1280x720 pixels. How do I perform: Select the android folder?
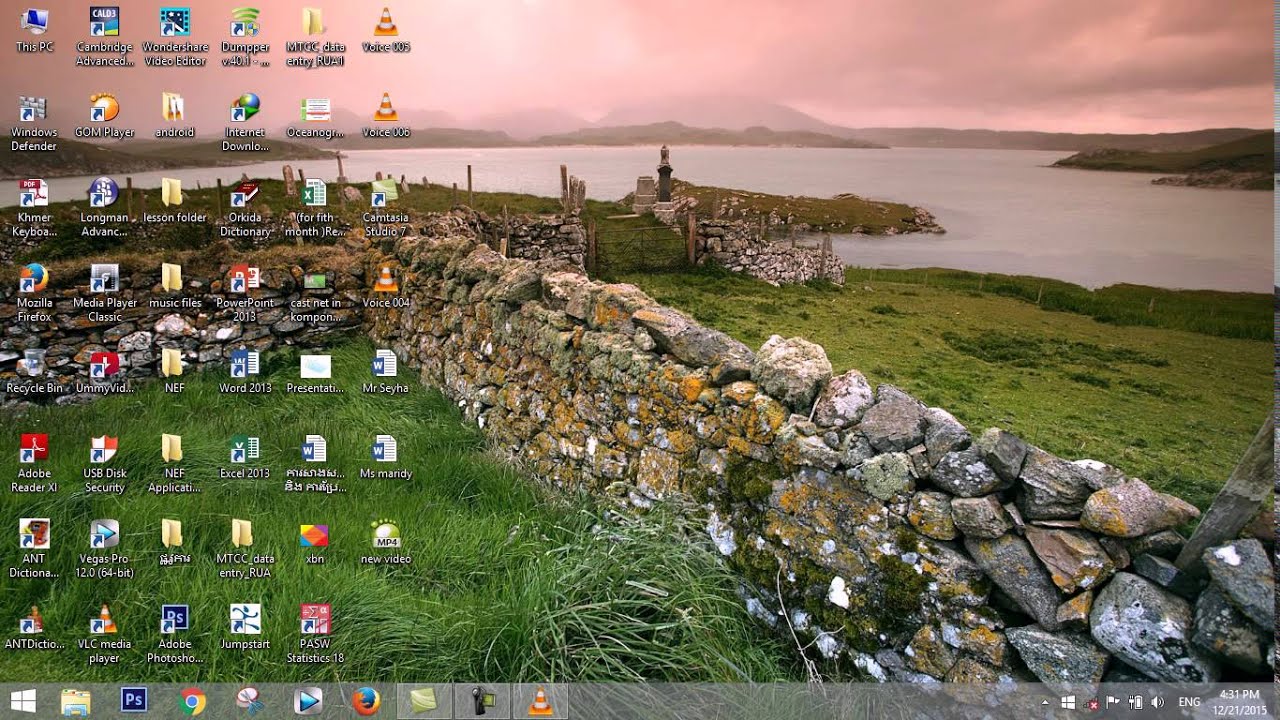click(x=174, y=116)
